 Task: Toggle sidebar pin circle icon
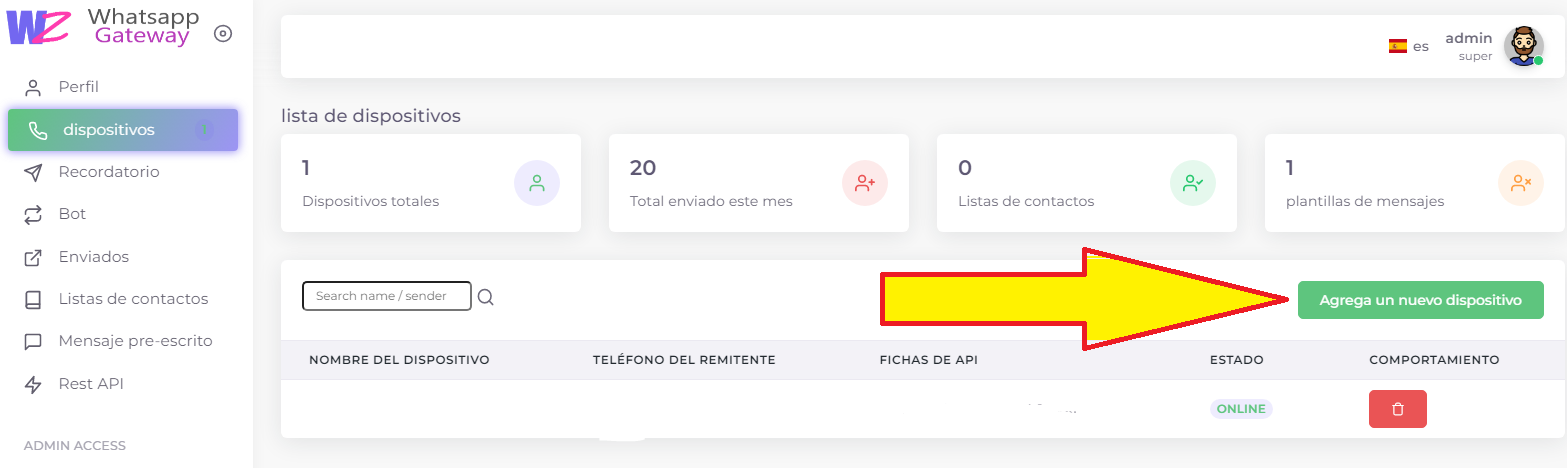click(224, 33)
